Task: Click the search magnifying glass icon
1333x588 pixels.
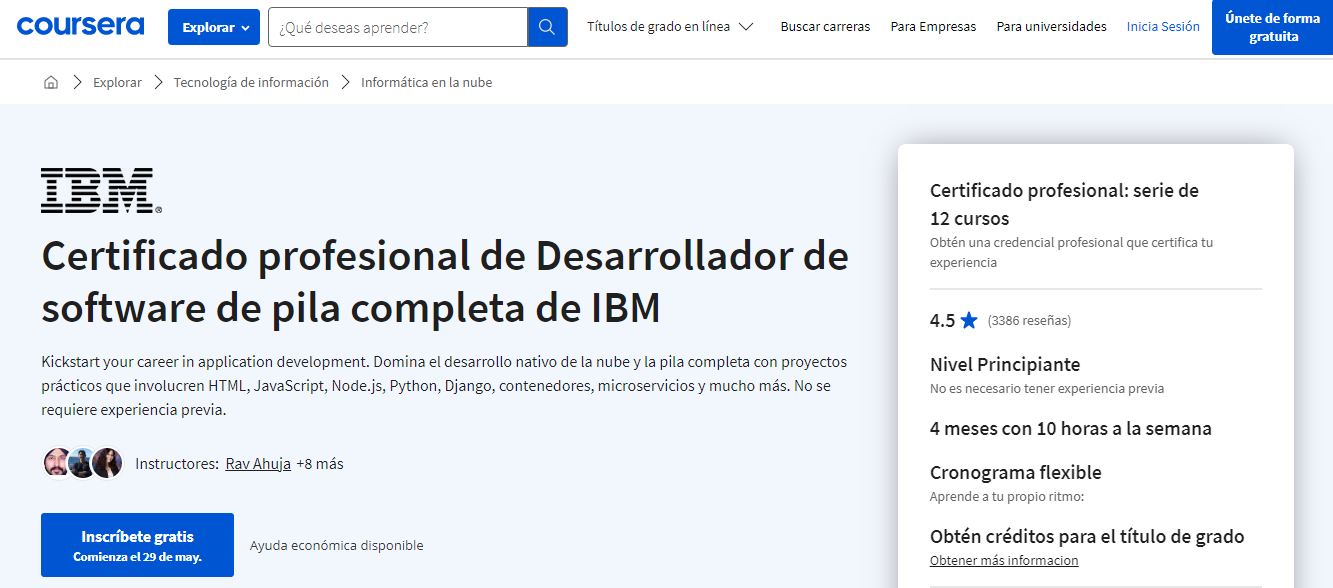Action: pyautogui.click(x=546, y=26)
